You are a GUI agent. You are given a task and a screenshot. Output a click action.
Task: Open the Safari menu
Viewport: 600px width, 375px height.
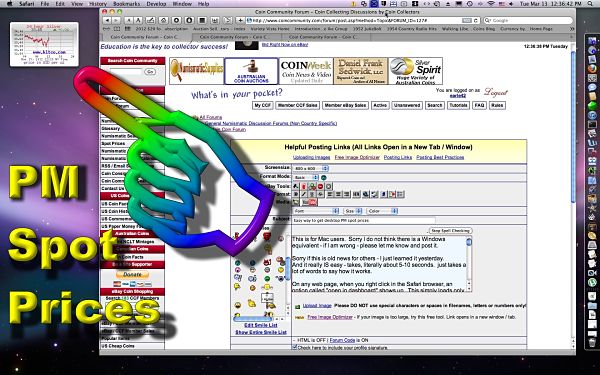[x=27, y=4]
